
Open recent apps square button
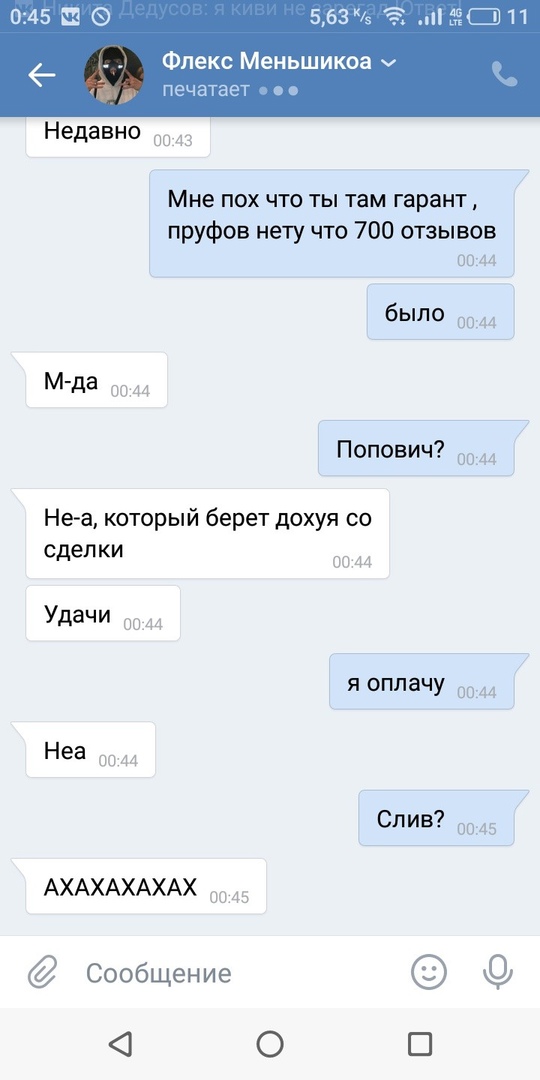point(419,1043)
